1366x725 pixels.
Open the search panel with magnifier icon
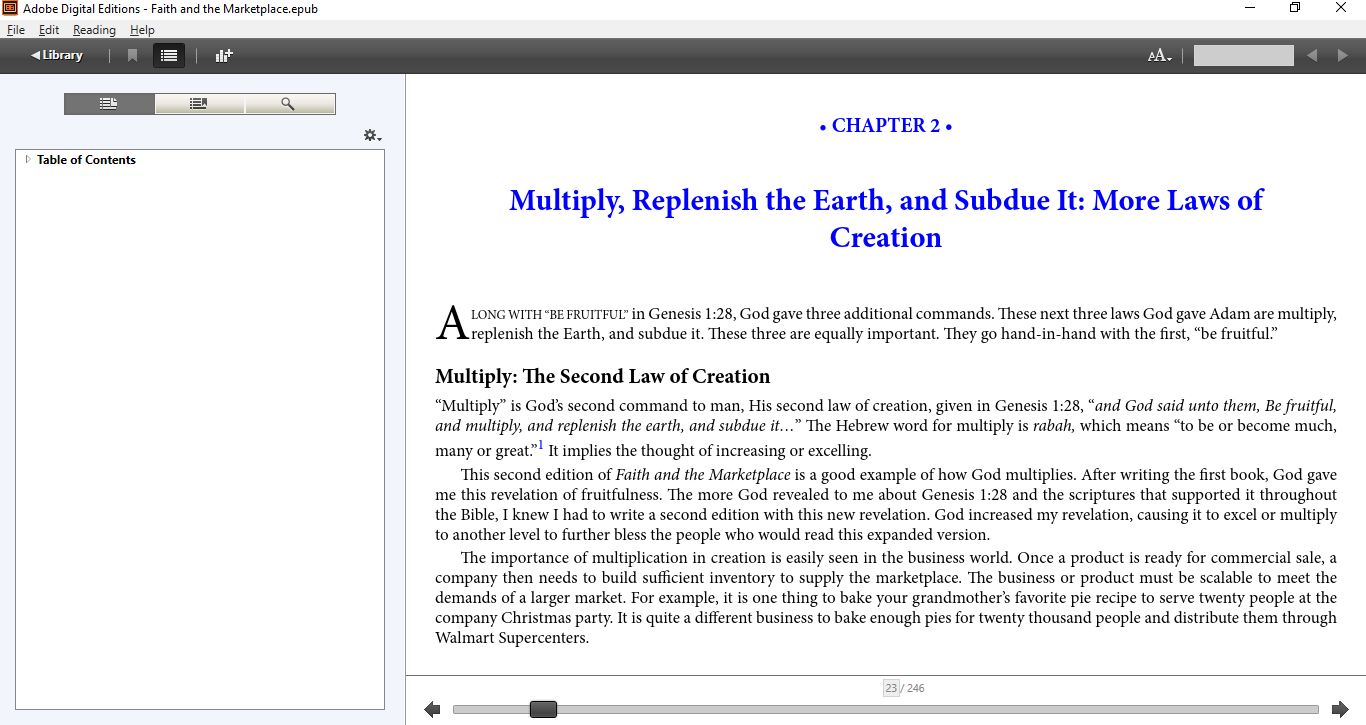pyautogui.click(x=289, y=104)
